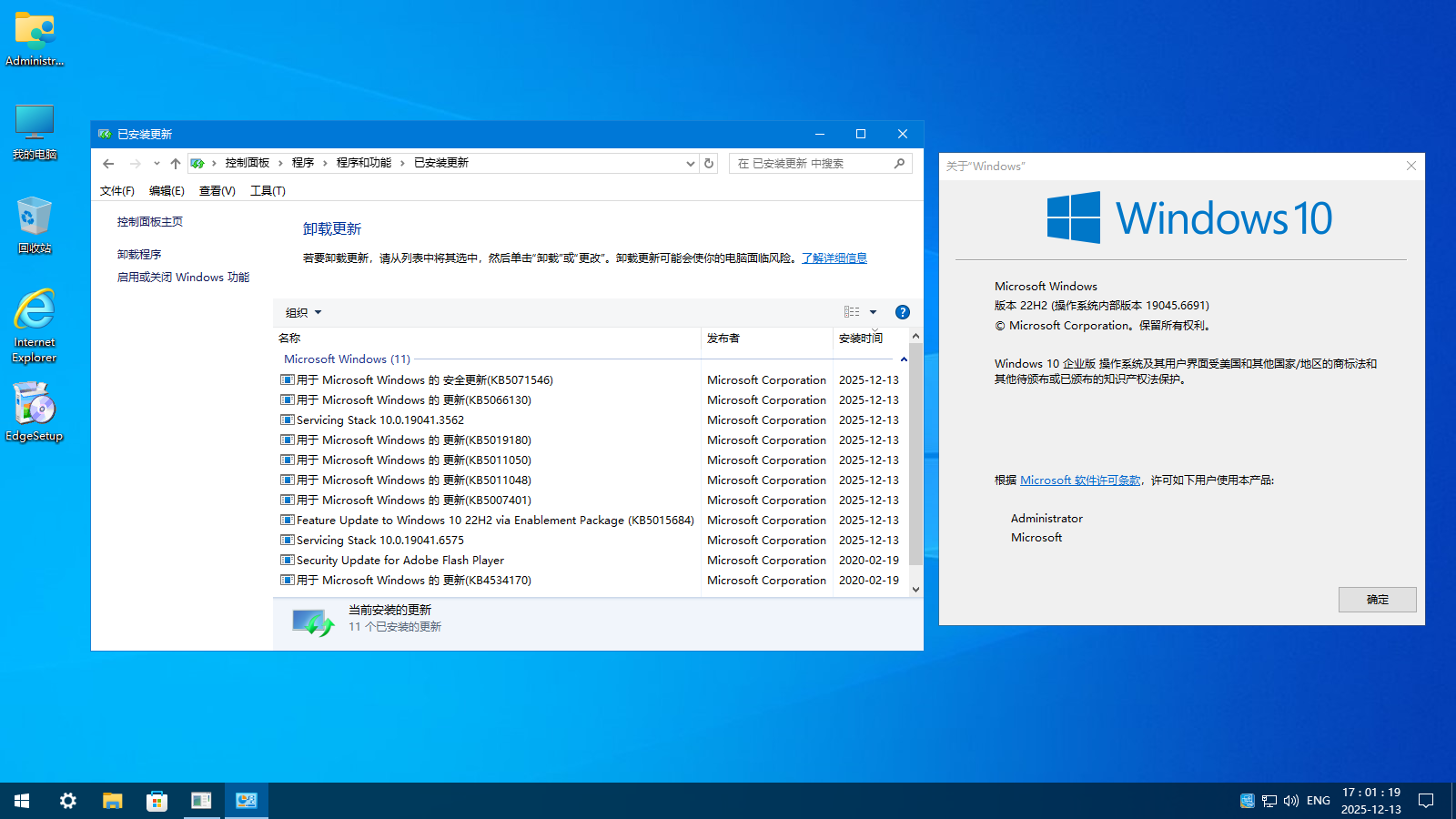Go up one level with the Up arrow
This screenshot has height=819, width=1456.
point(176,164)
